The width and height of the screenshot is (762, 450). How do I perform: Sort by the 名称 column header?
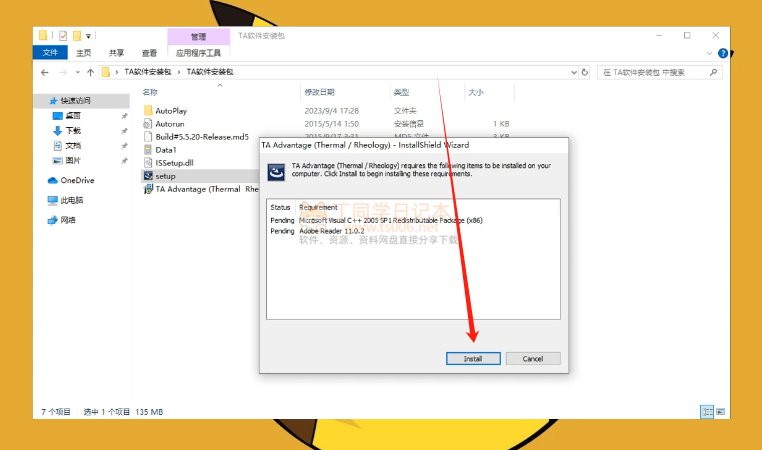pyautogui.click(x=150, y=92)
